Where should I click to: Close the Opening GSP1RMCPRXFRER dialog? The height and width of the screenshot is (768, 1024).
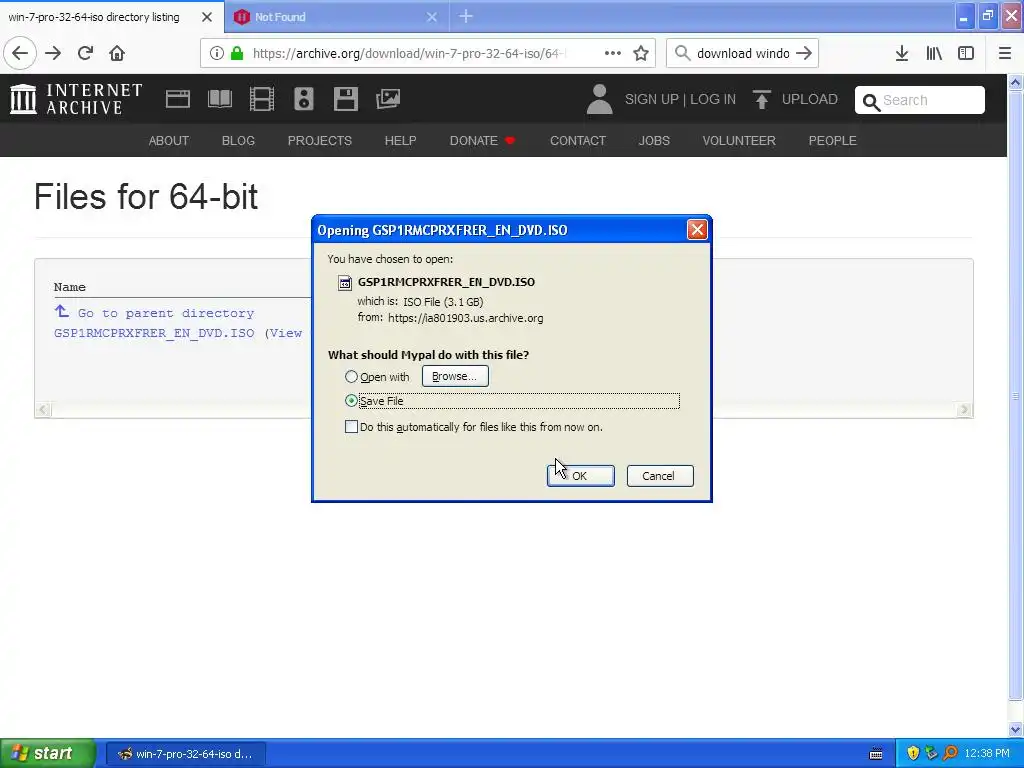click(x=697, y=230)
